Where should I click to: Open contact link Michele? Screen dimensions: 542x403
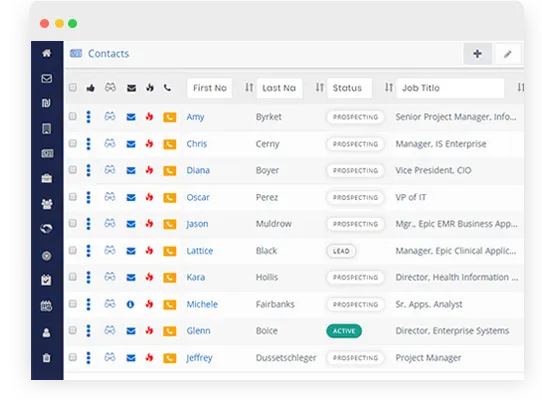[202, 304]
